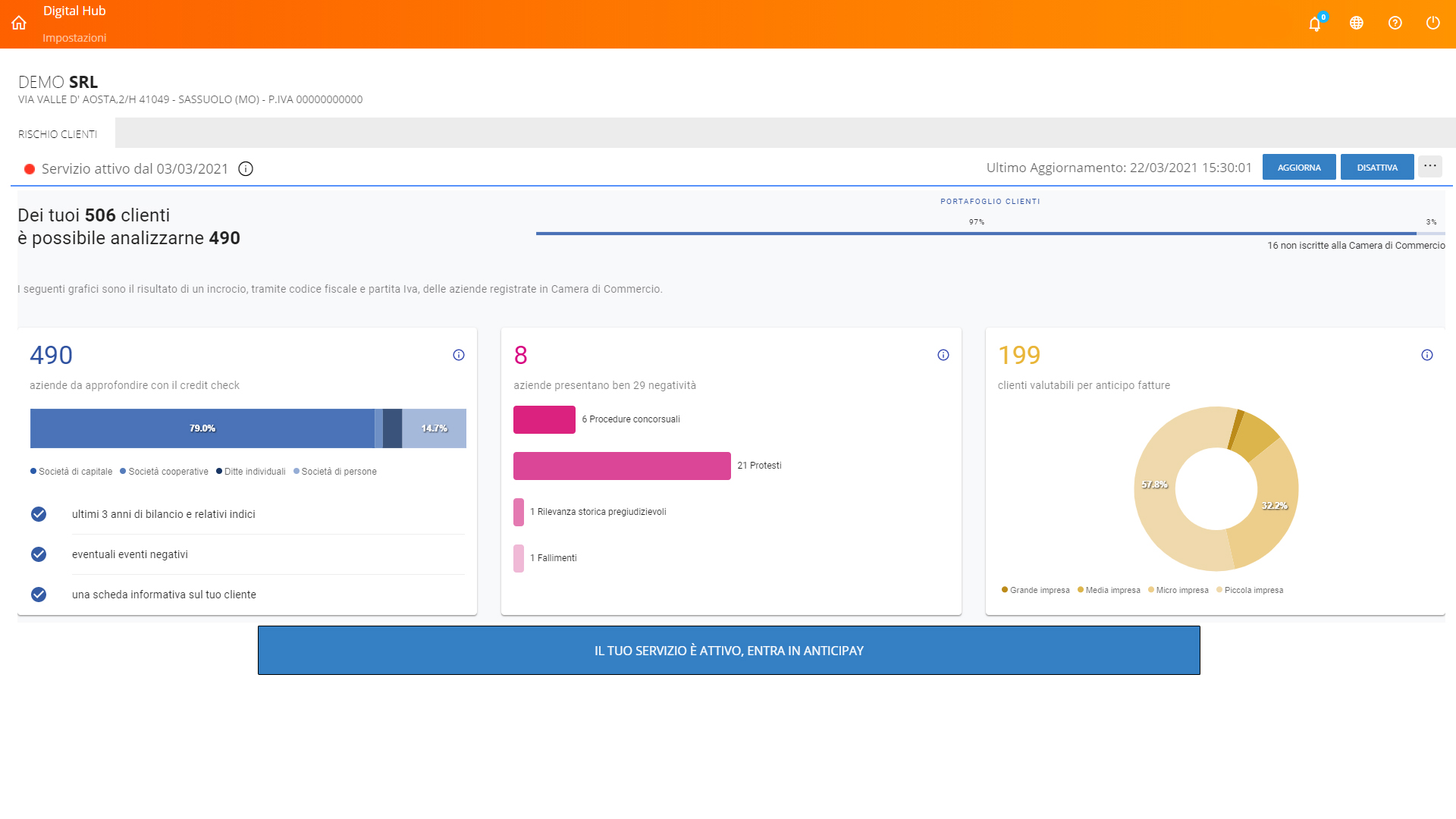Open info icon on 8 negatività card
Screen dimensions: 1456x819
pos(943,355)
